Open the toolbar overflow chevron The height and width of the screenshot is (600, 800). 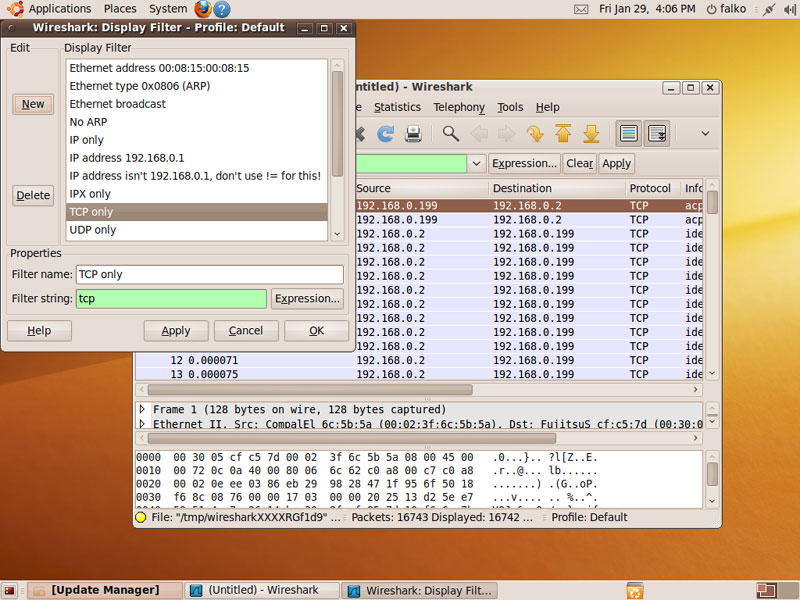click(x=705, y=133)
